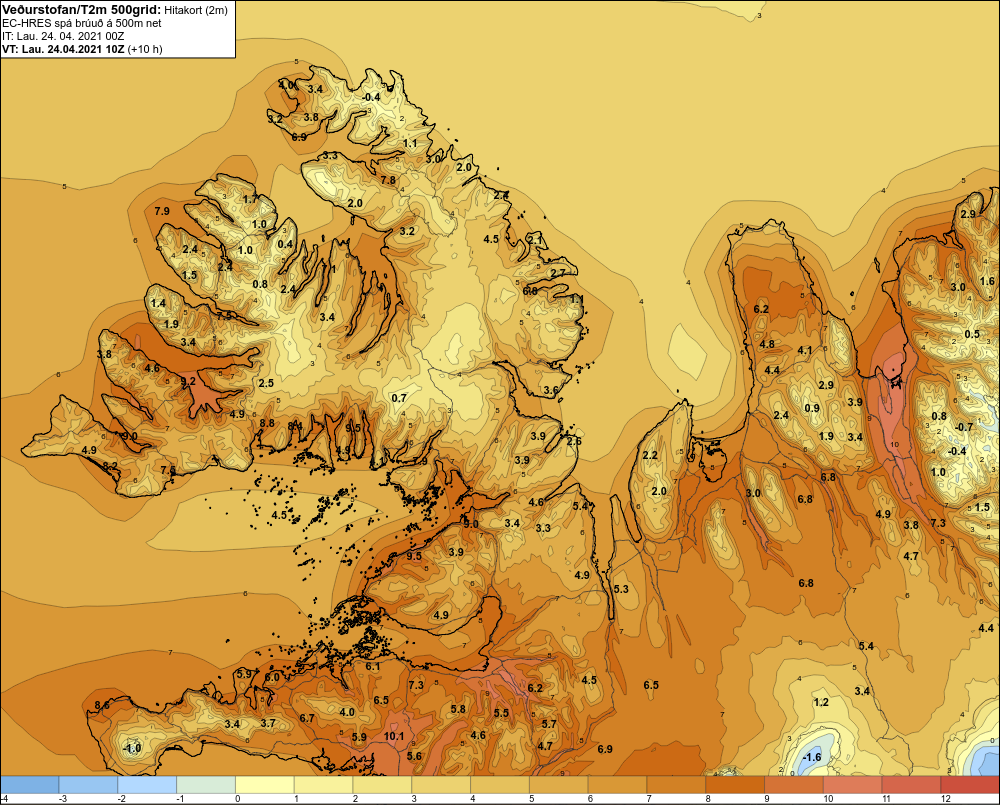1000x805 pixels.
Task: Click the '9.2' temperature value on the map
Action: [188, 381]
